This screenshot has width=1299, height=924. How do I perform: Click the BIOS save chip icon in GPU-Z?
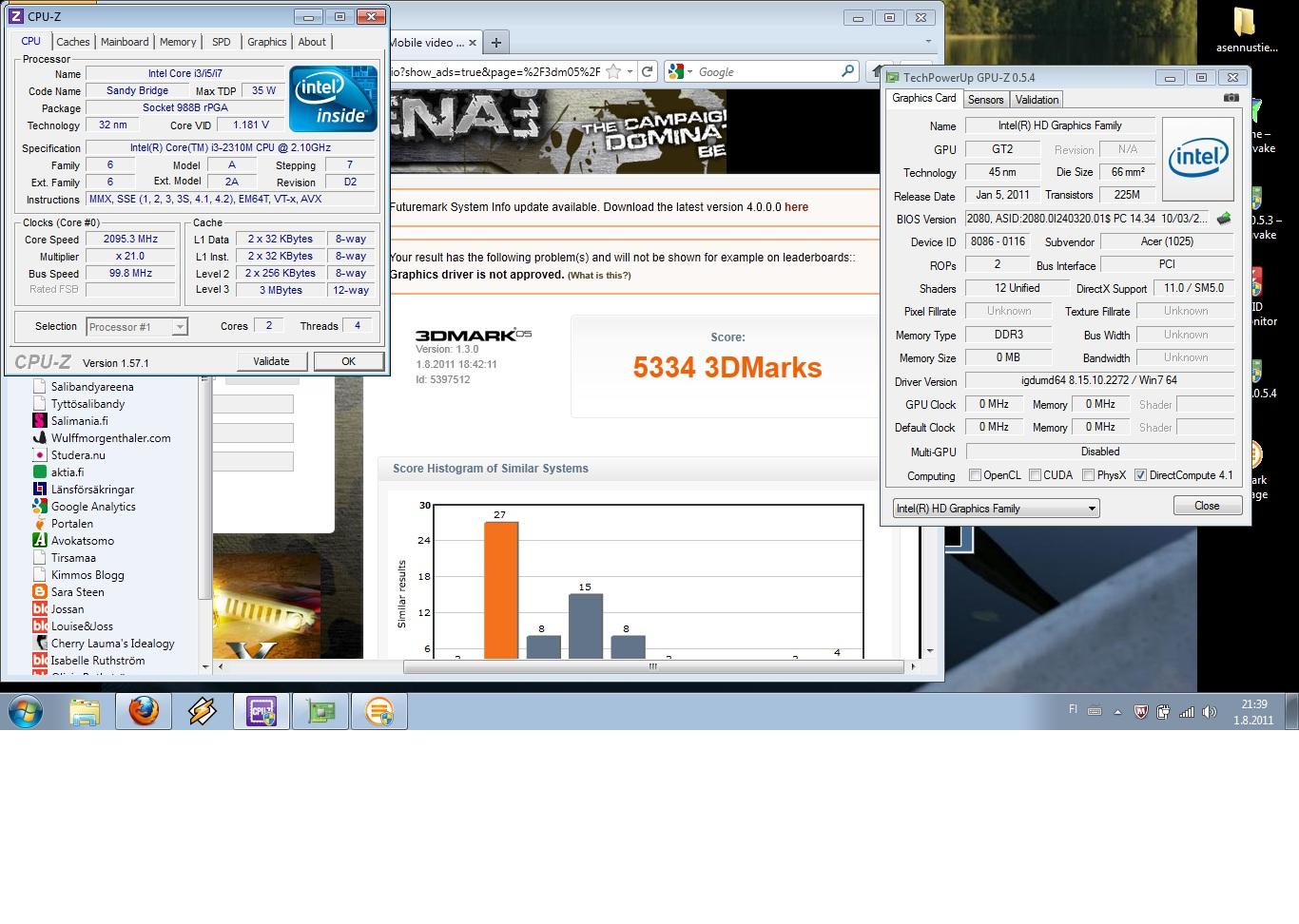[1224, 219]
